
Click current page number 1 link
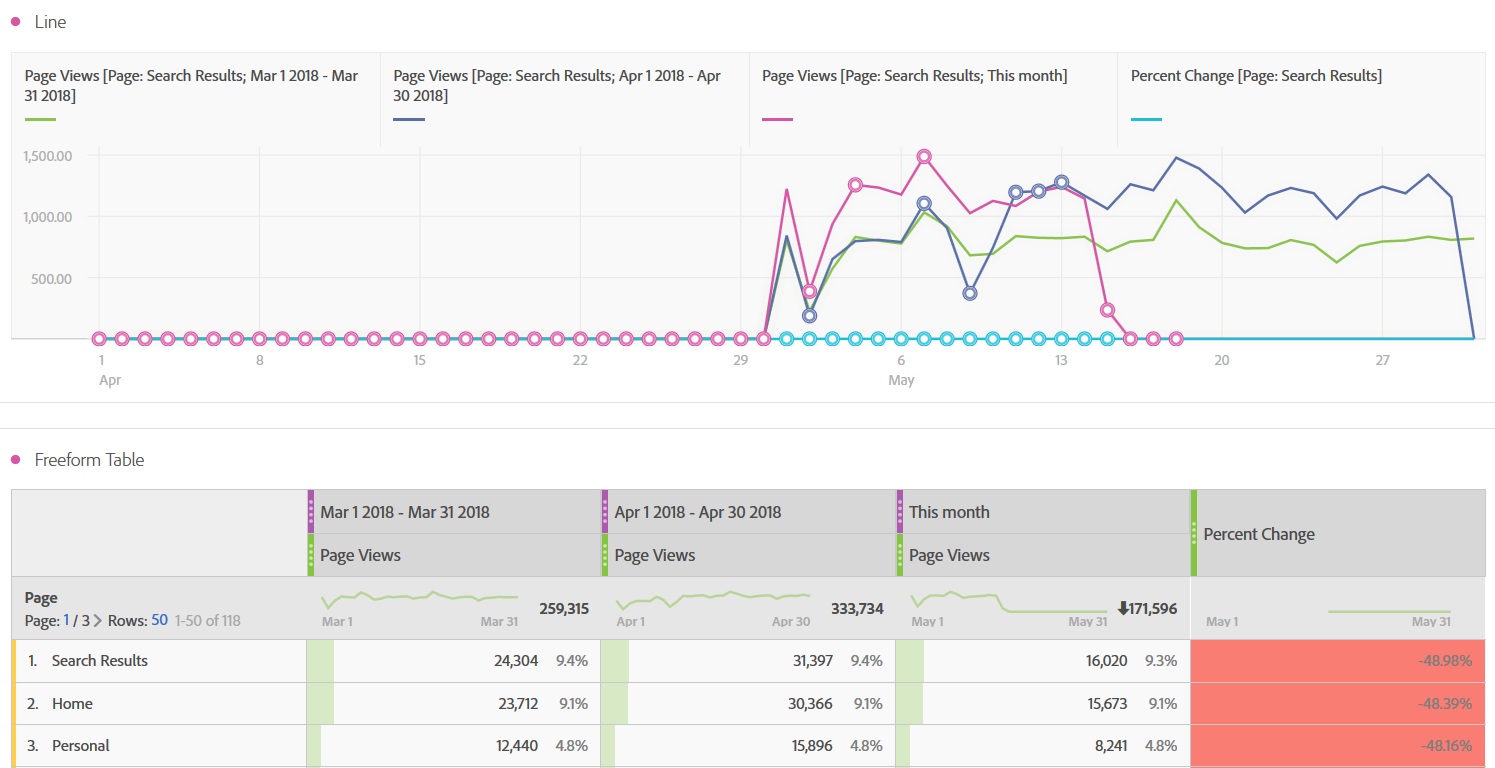pyautogui.click(x=67, y=620)
